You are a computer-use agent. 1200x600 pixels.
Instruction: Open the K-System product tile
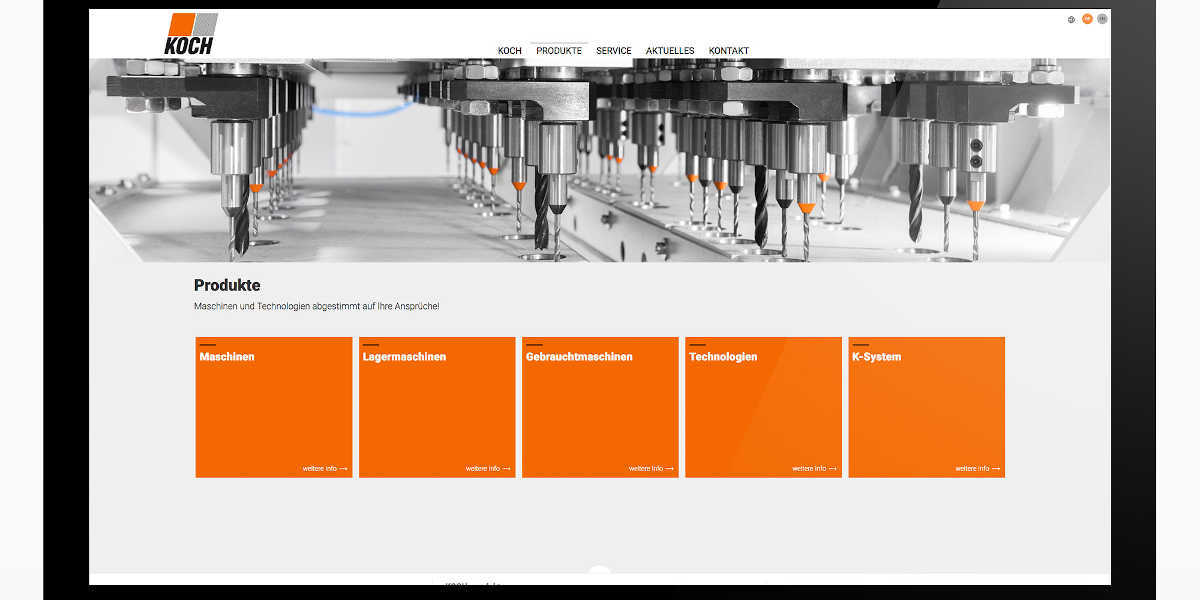pyautogui.click(x=926, y=407)
